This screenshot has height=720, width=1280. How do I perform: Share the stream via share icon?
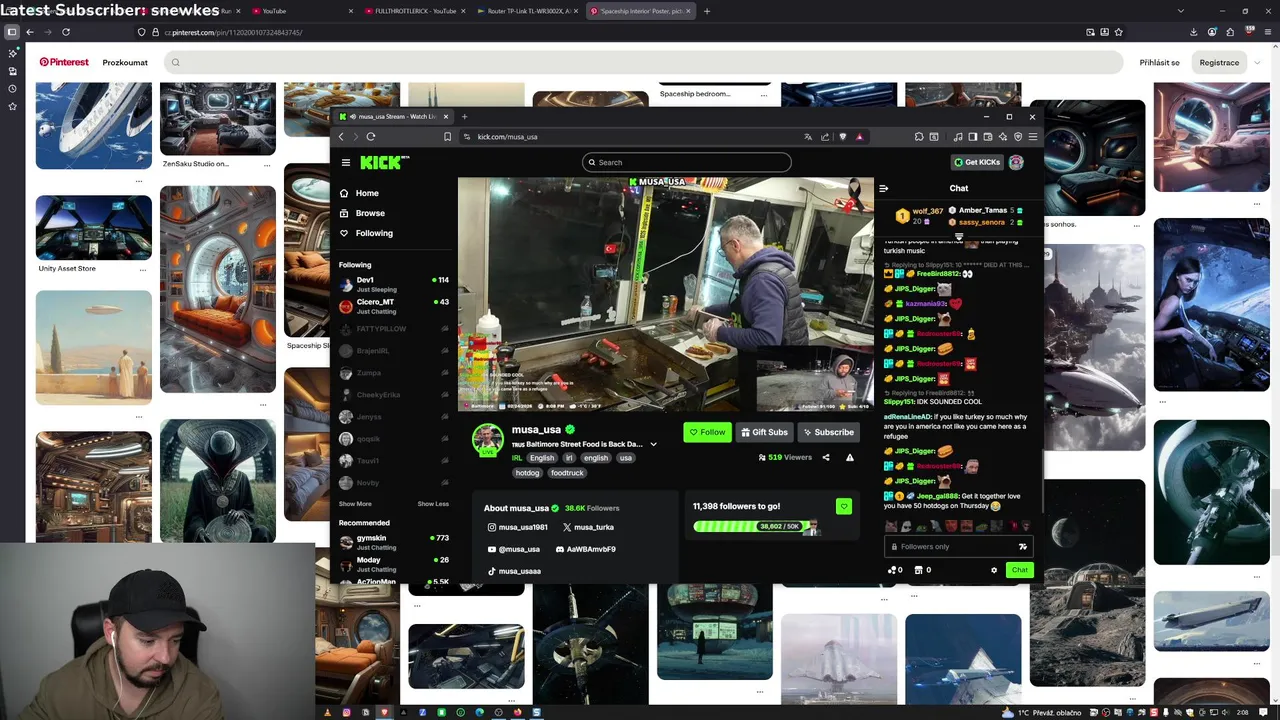(x=826, y=457)
